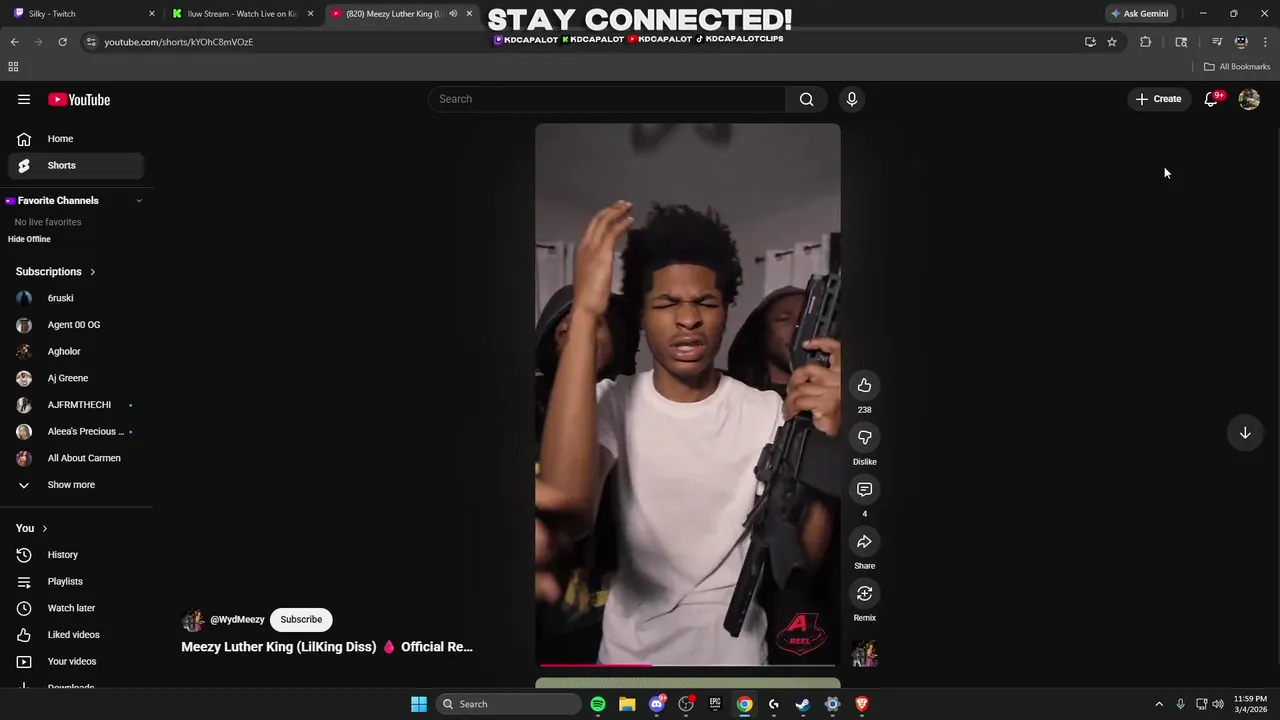The image size is (1280, 720).
Task: Close the Meezy Luther King tab
Action: click(x=469, y=14)
